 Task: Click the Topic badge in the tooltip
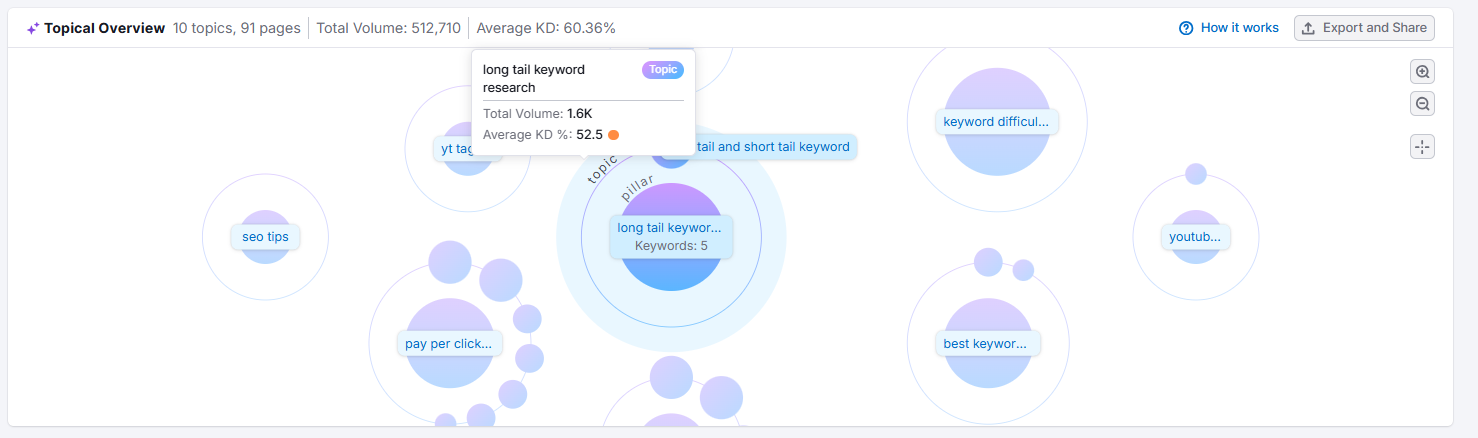663,70
